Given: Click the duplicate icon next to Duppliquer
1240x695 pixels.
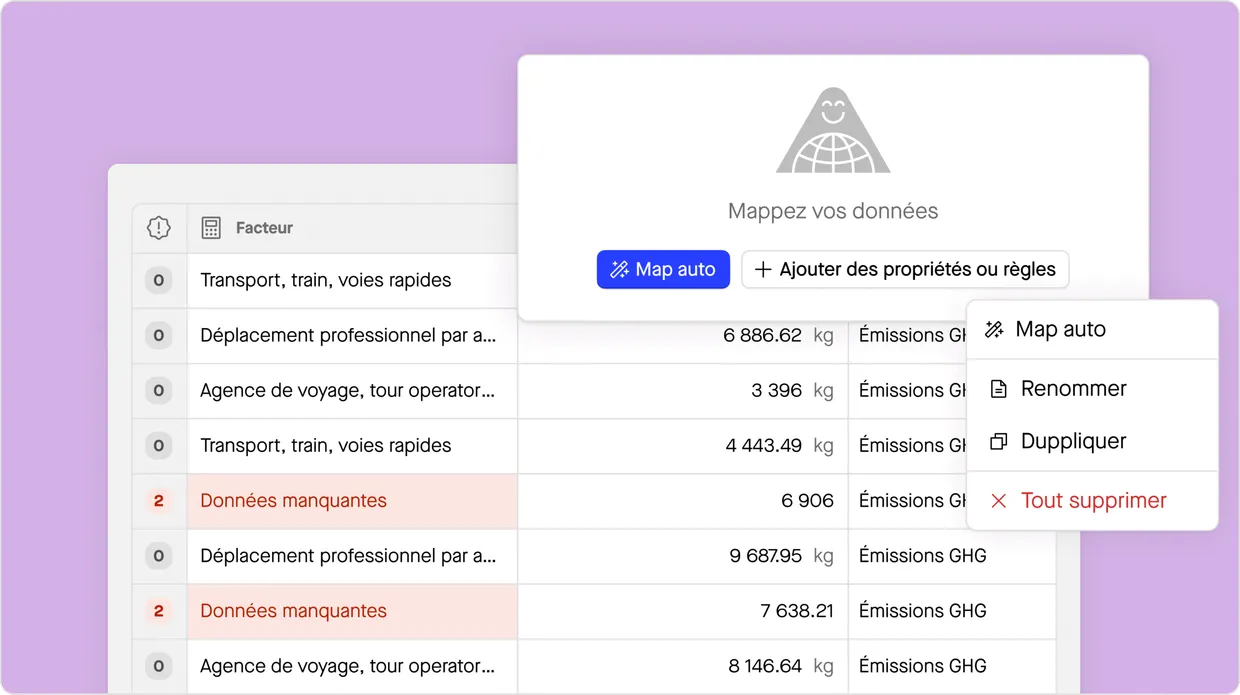Looking at the screenshot, I should 997,441.
